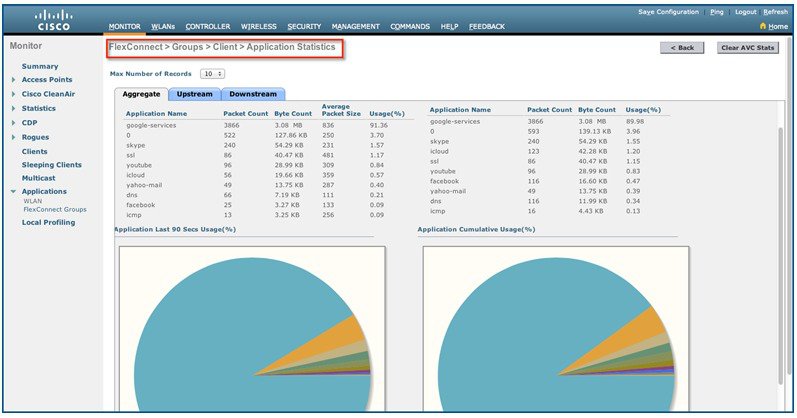
Task: Click the Cisco logo
Action: [53, 20]
